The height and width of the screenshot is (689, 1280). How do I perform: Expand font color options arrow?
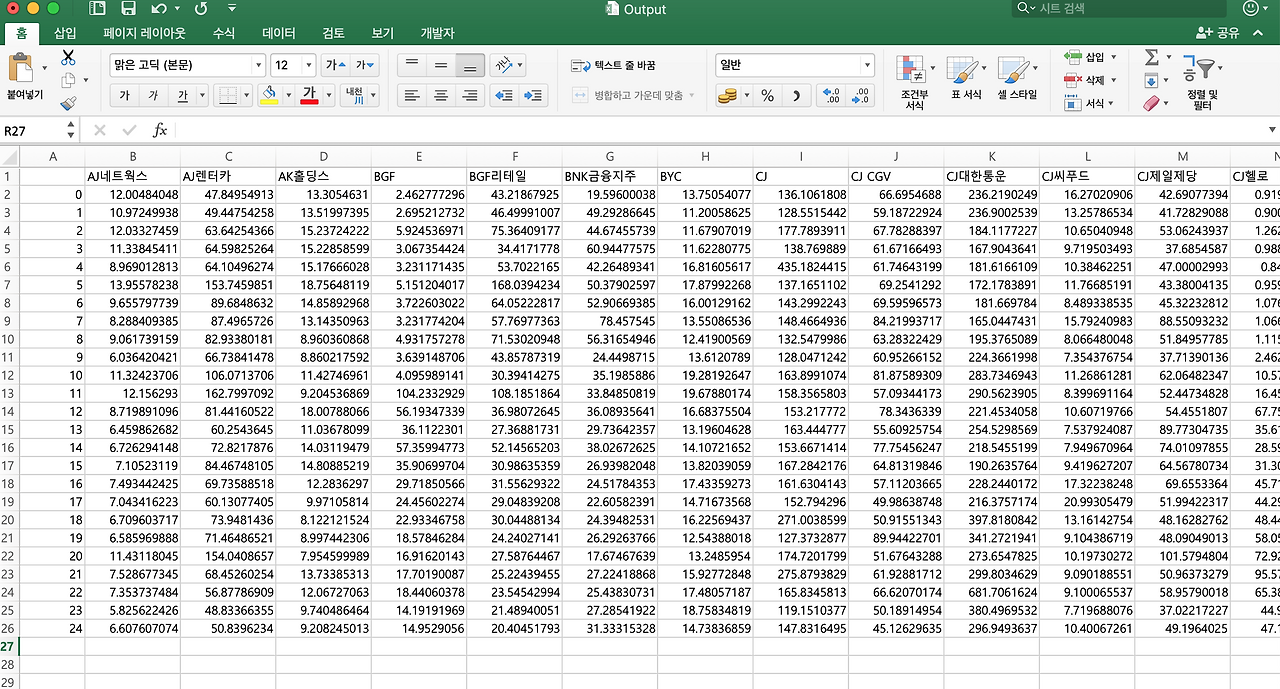(x=327, y=95)
